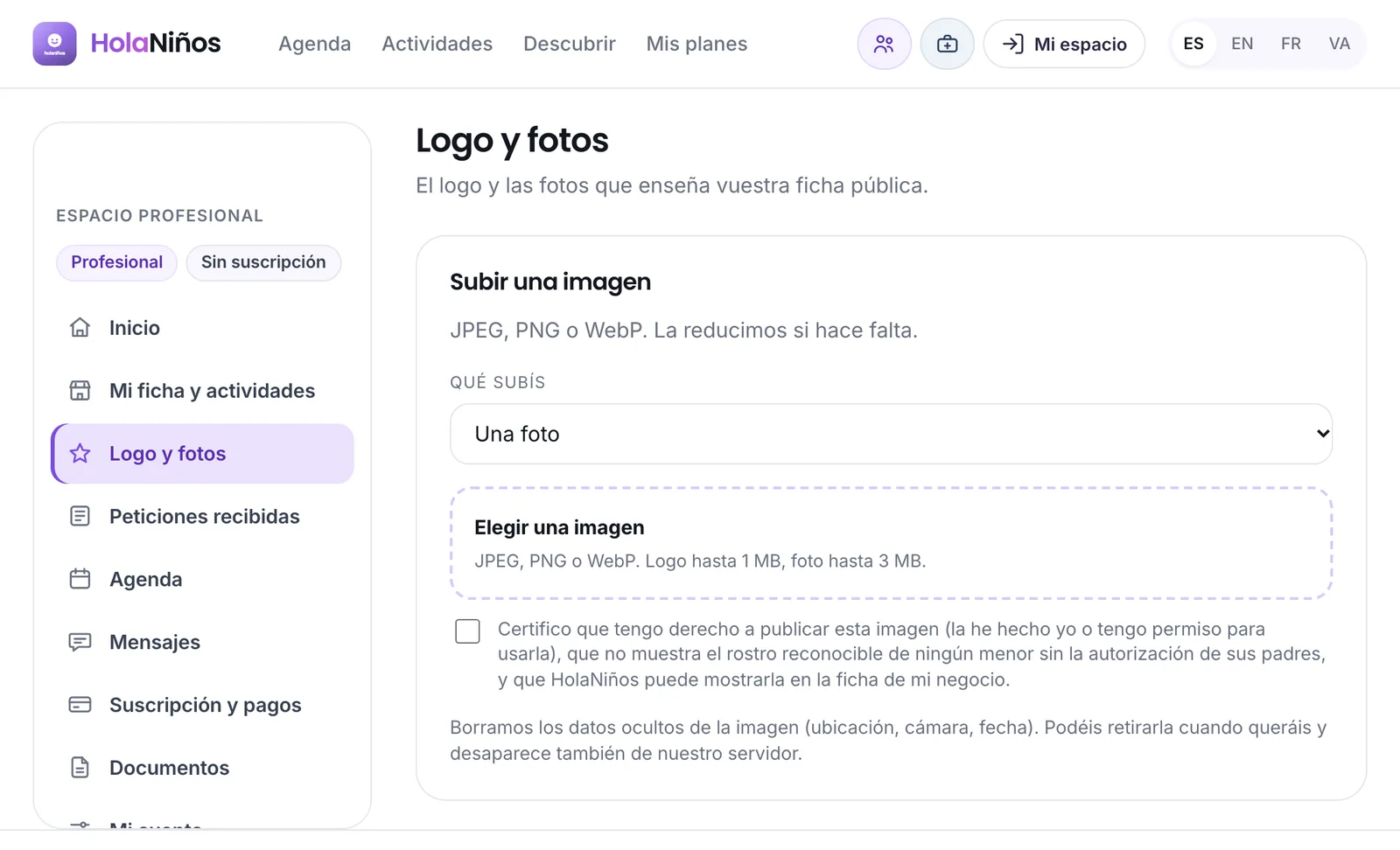
Task: Click the Sin suscripción badge
Action: coord(263,262)
